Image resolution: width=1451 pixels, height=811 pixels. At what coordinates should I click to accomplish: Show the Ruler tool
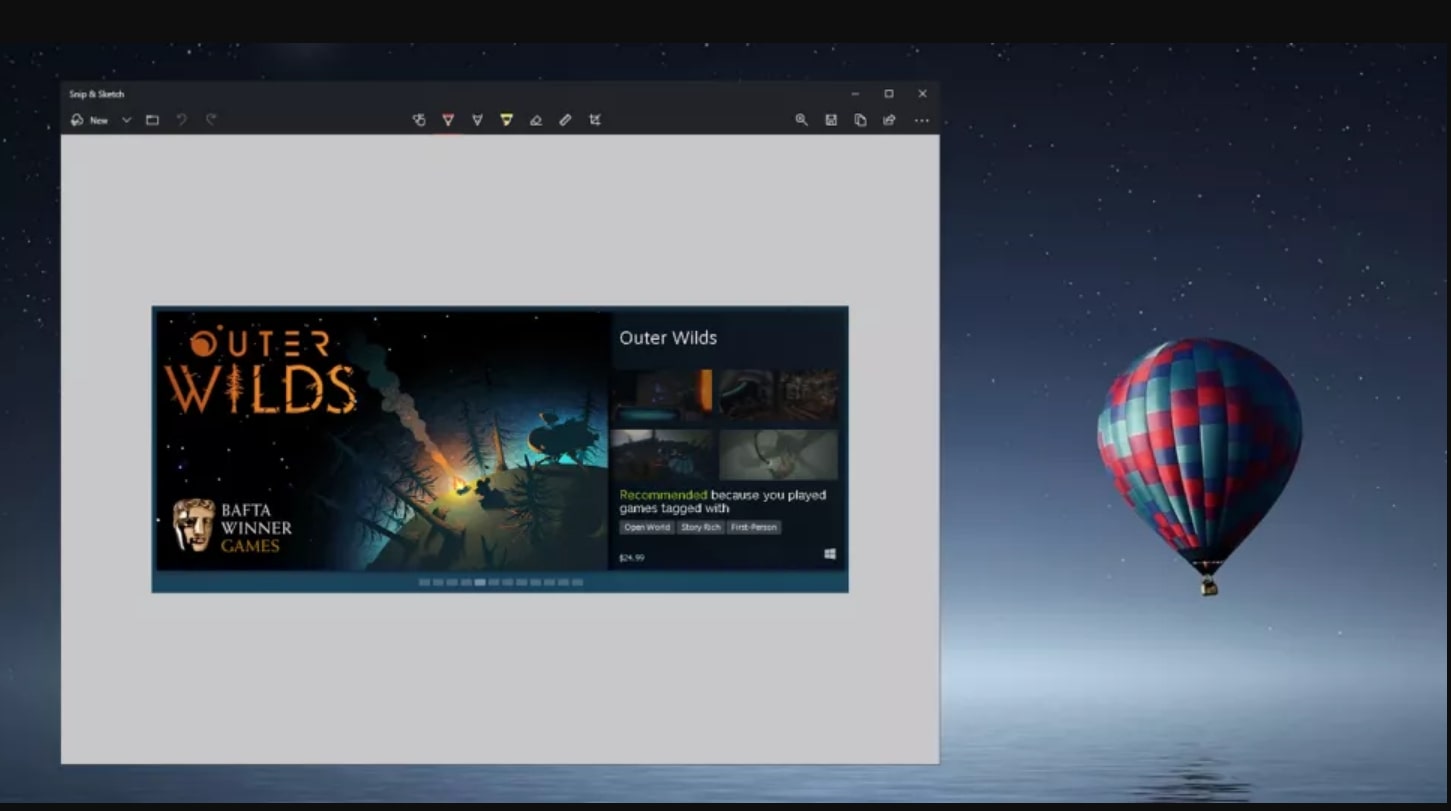pyautogui.click(x=565, y=120)
